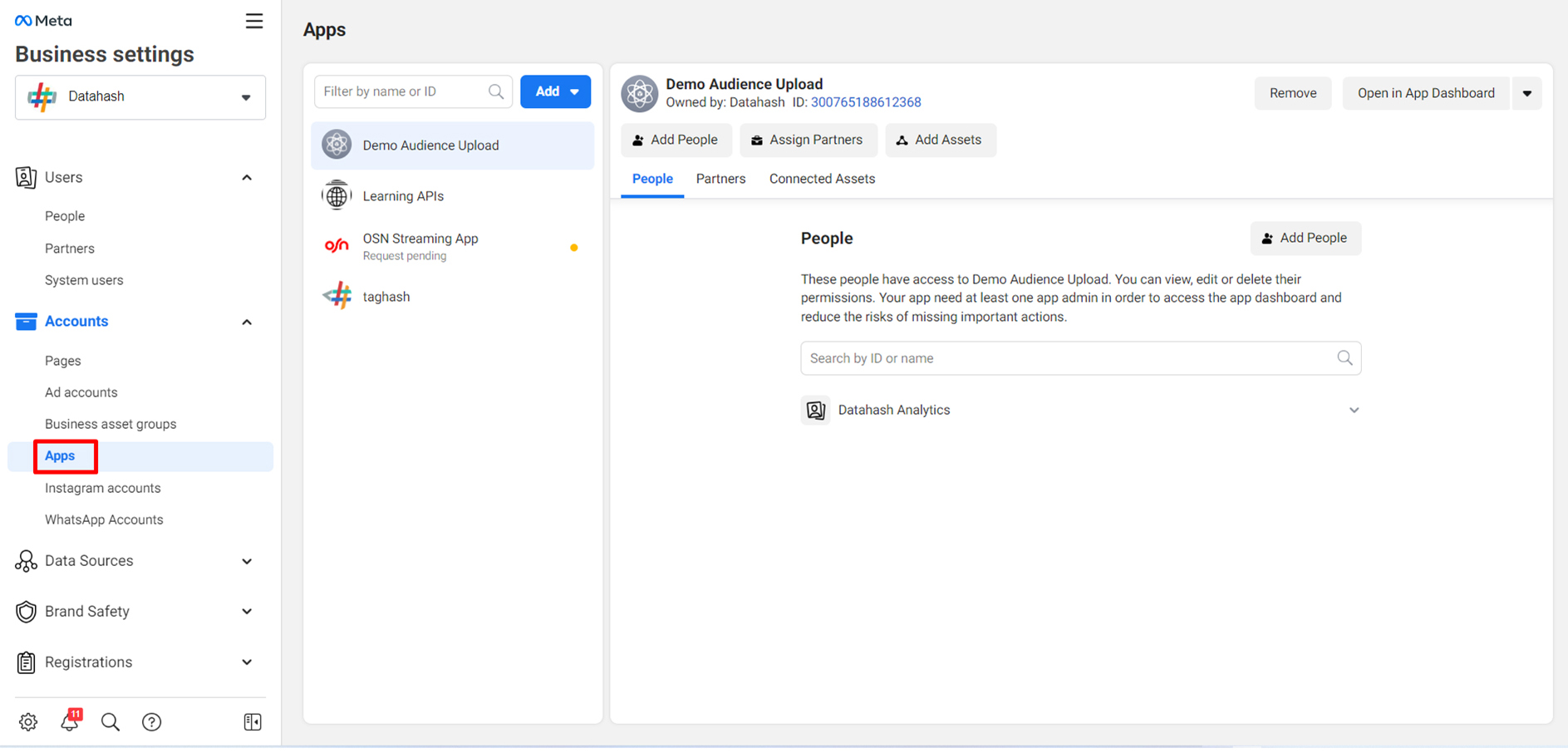Expand the Data Sources section
Screen dimensions: 1568x753
pyautogui.click(x=247, y=562)
